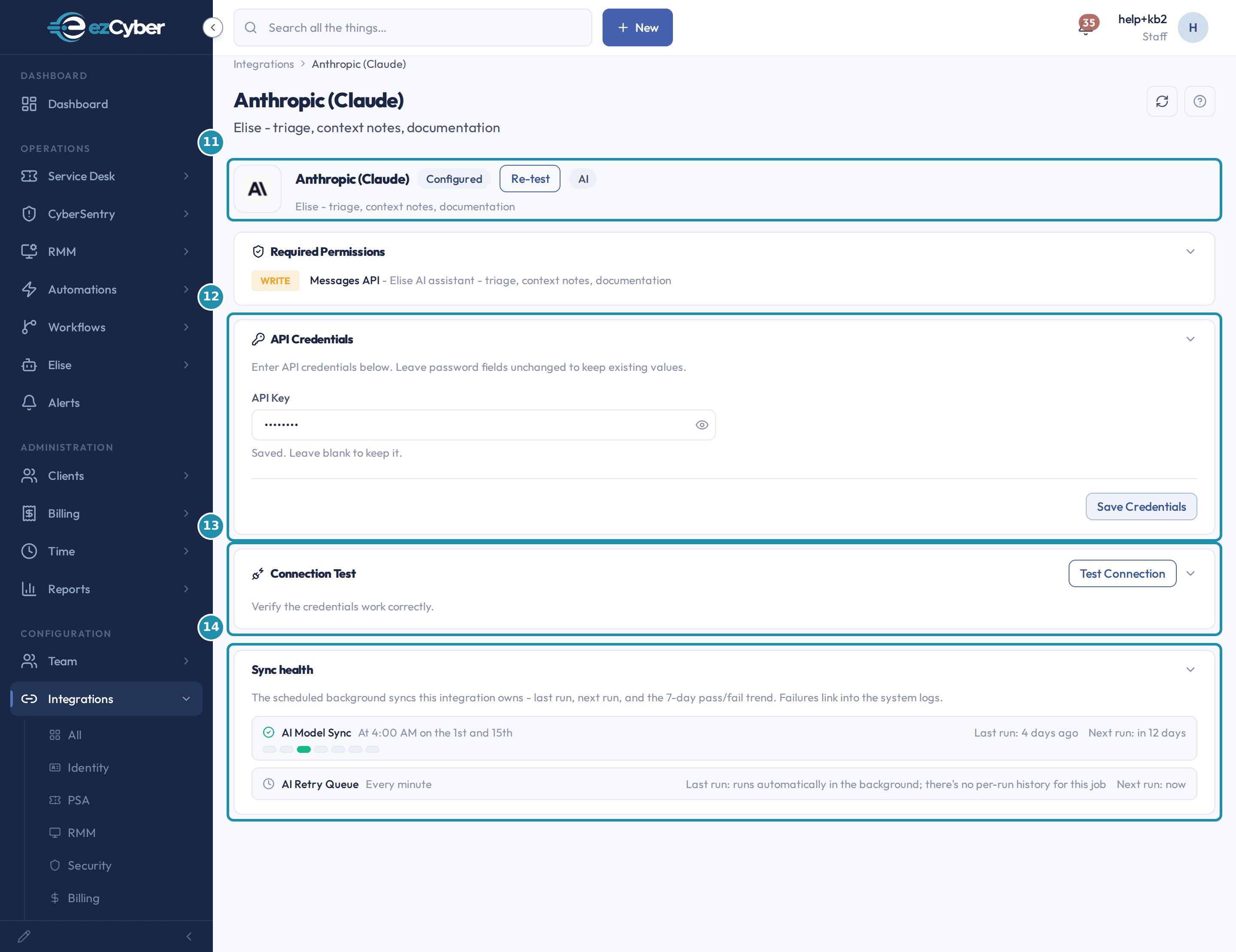Image resolution: width=1236 pixels, height=952 pixels.
Task: Click the Anthropic logo thumbnail
Action: click(257, 189)
